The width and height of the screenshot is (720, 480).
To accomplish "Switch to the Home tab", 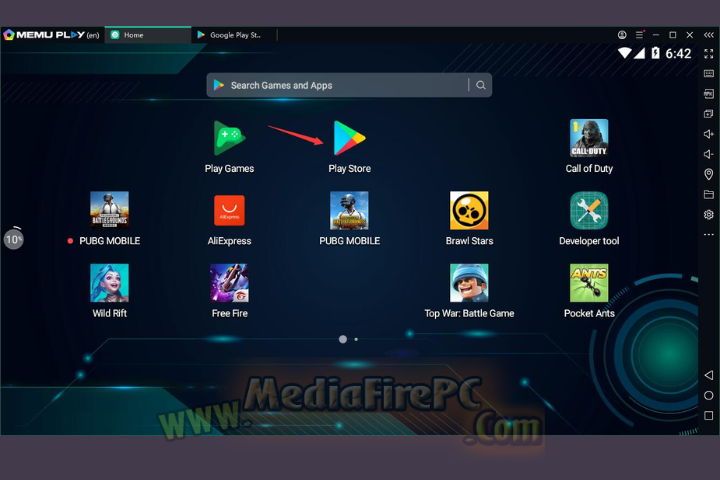I will 148,35.
